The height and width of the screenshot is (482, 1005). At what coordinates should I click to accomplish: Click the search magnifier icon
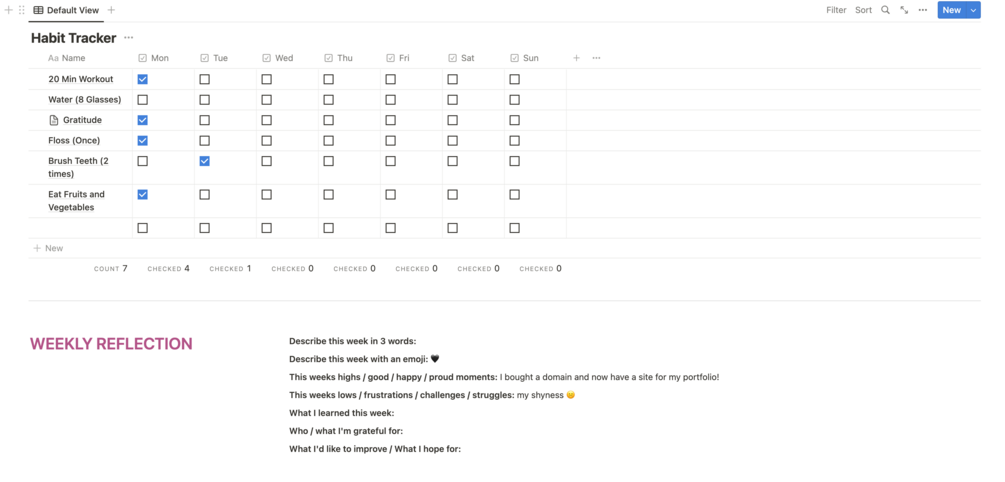click(885, 10)
